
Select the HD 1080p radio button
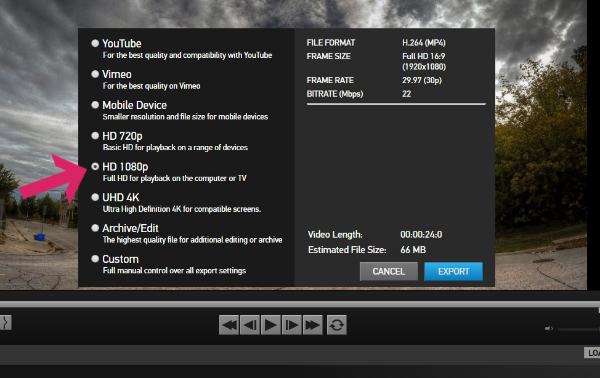pyautogui.click(x=95, y=166)
